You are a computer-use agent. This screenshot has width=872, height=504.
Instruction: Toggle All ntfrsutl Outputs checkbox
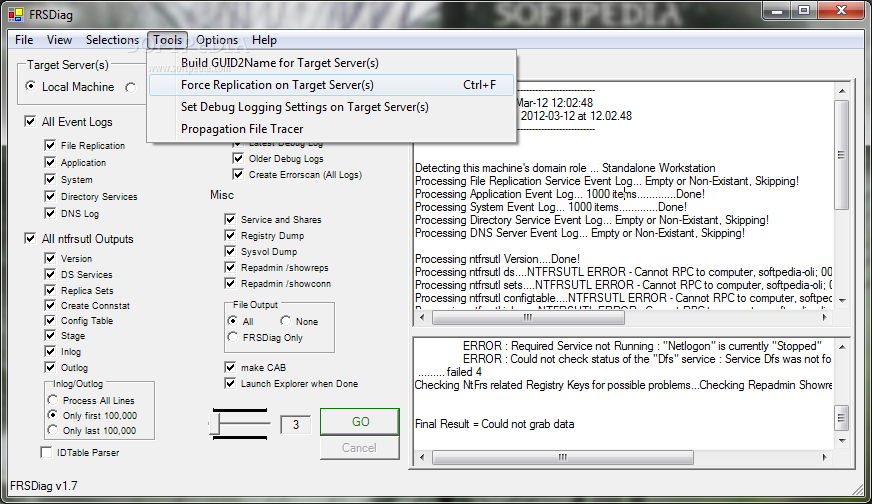(x=30, y=238)
